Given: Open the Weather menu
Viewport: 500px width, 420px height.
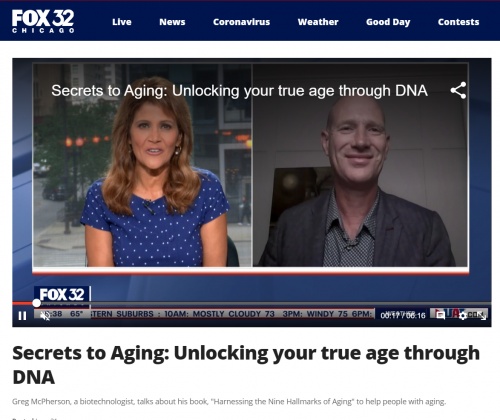Looking at the screenshot, I should pos(318,22).
